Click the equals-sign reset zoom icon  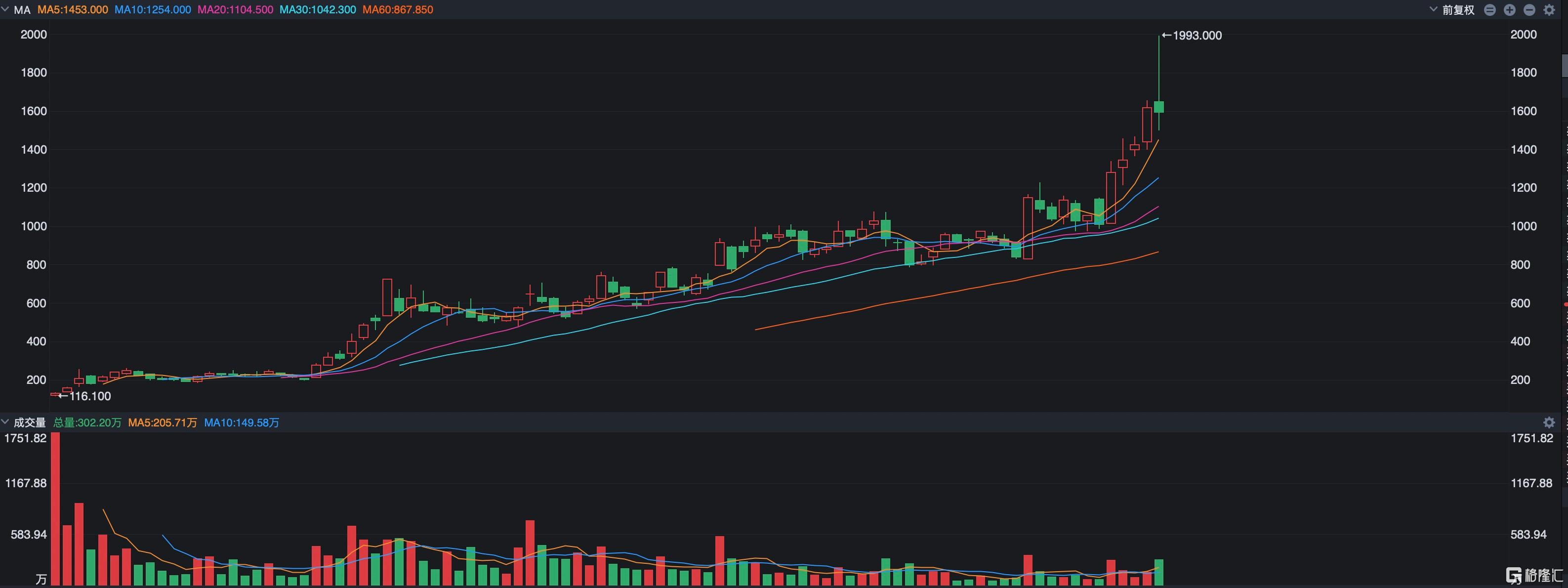point(1489,10)
